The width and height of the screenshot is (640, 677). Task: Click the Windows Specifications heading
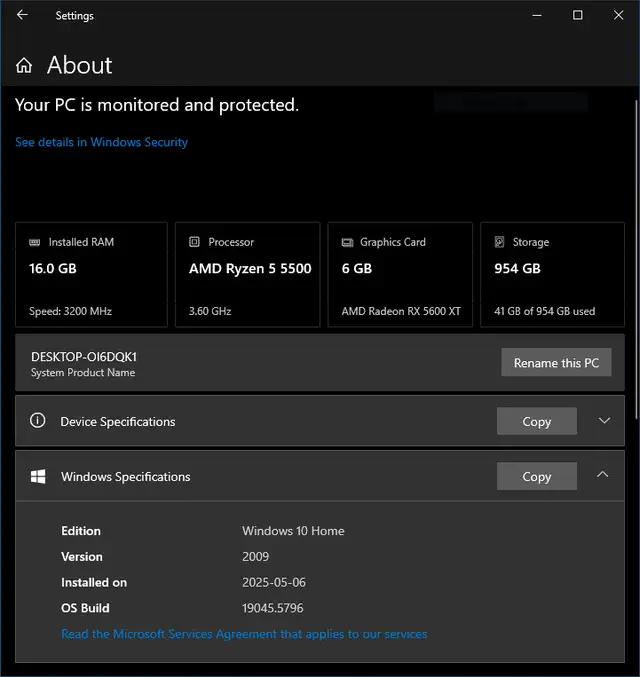[x=126, y=477]
